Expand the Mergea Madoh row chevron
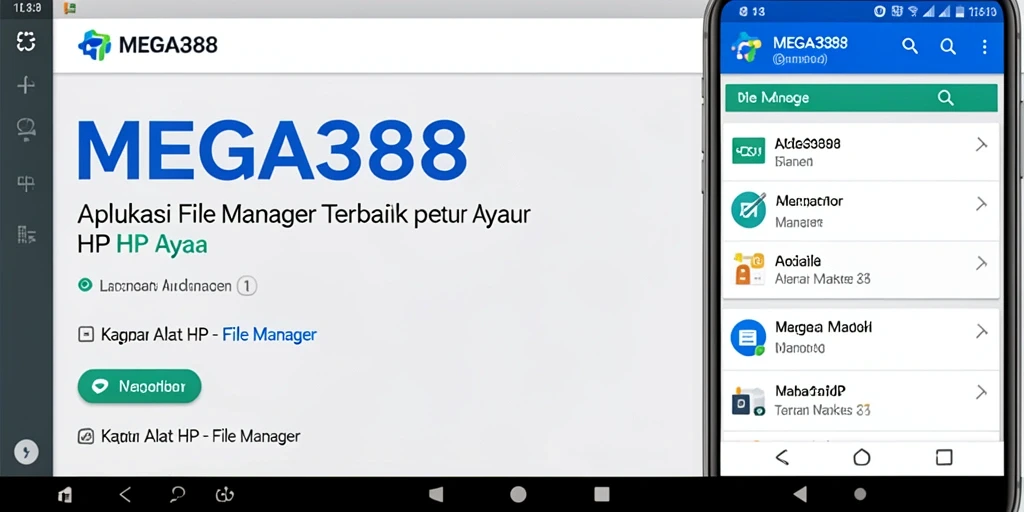 point(981,332)
